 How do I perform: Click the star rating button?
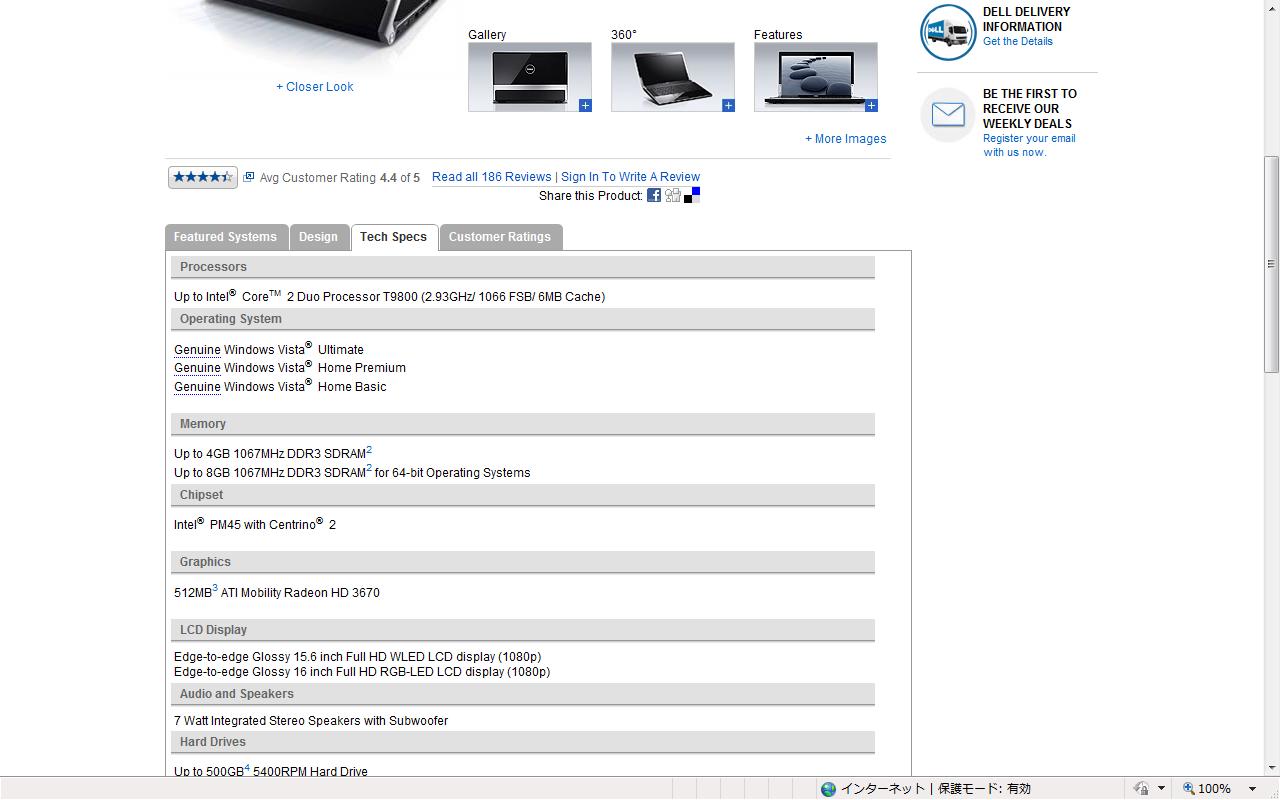(x=203, y=177)
